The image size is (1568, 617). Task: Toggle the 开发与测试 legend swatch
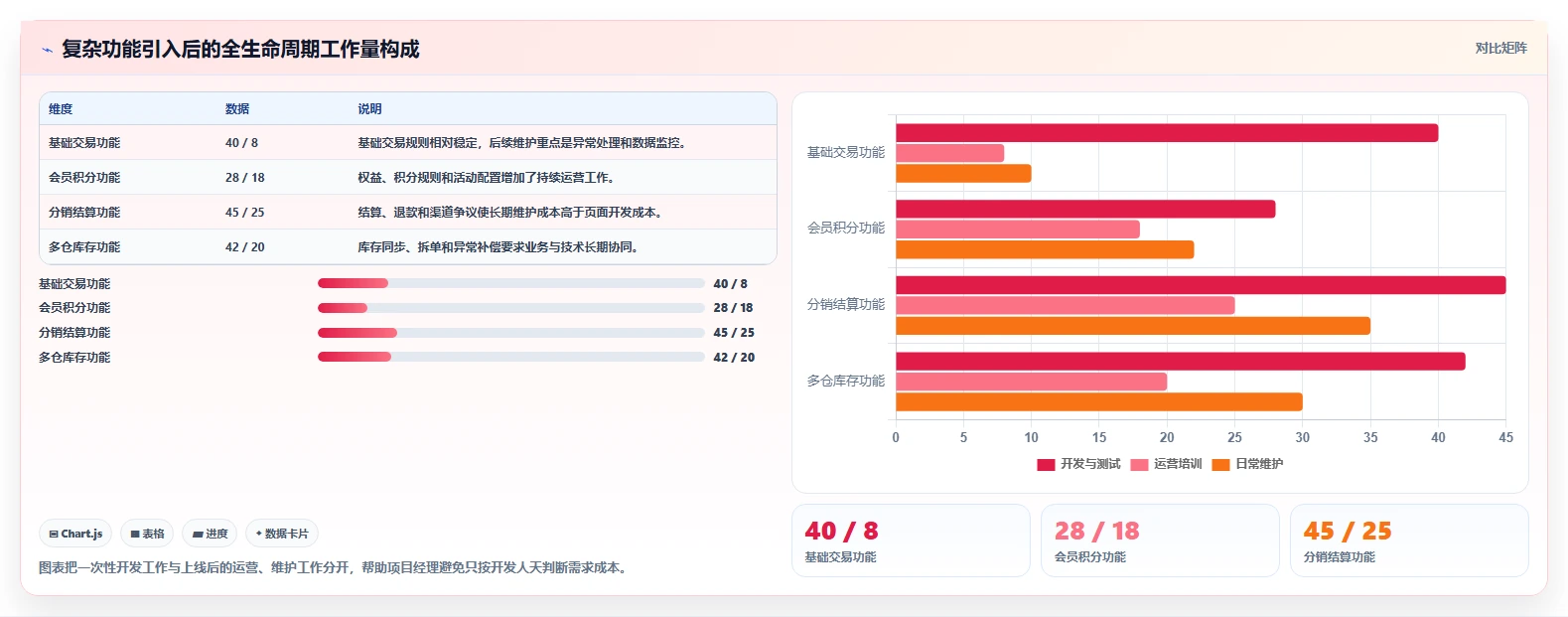point(1046,464)
